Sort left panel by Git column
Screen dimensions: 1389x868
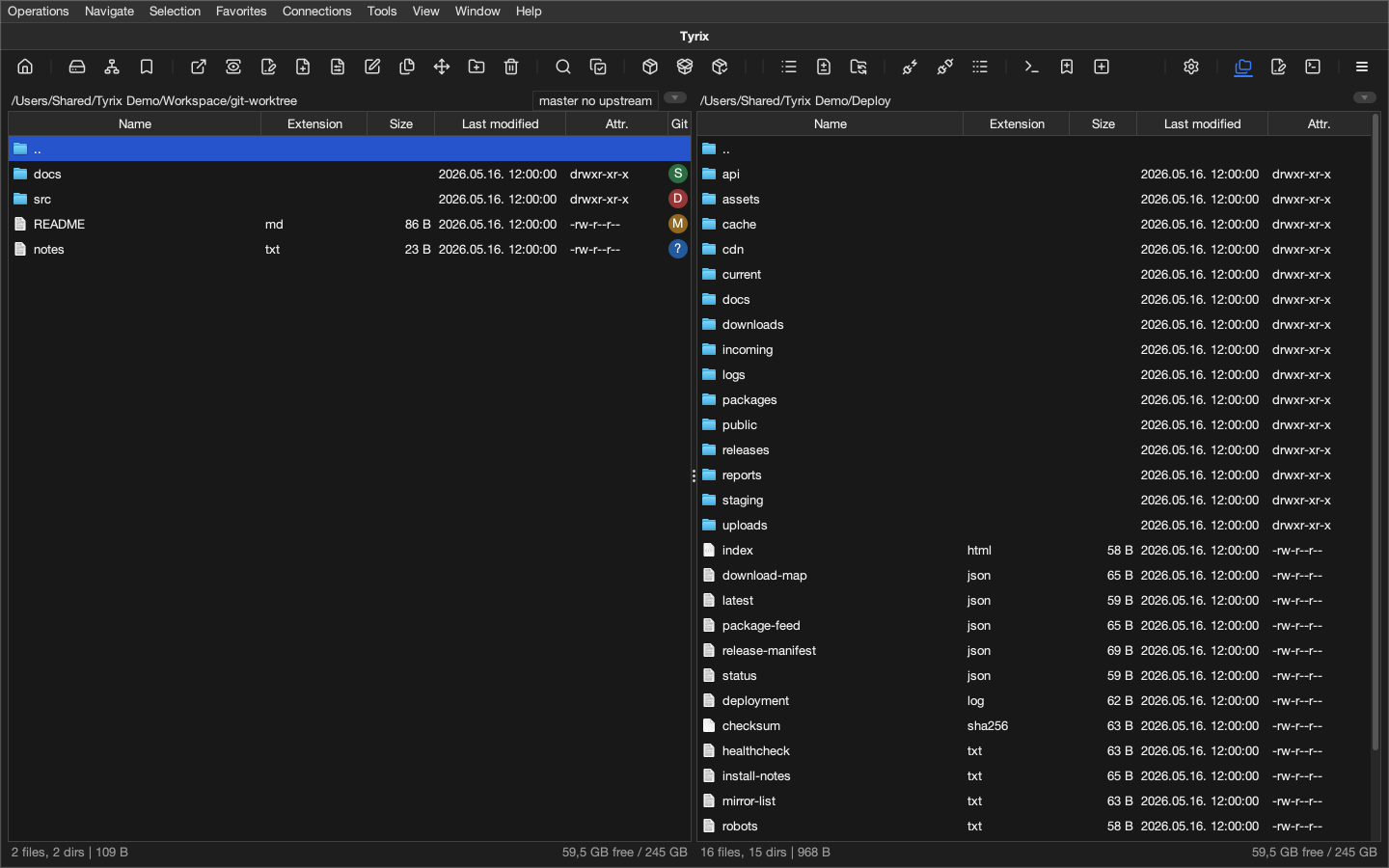pos(679,123)
